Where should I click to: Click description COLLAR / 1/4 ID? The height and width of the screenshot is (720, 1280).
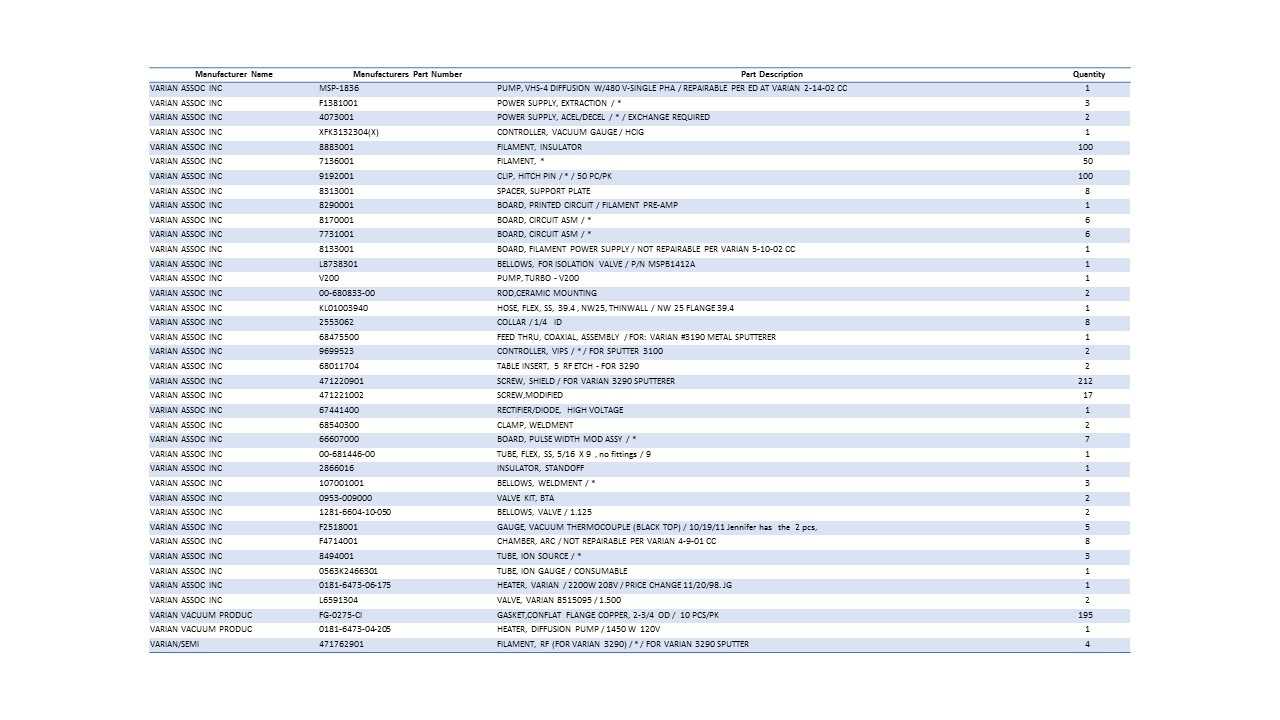[529, 322]
